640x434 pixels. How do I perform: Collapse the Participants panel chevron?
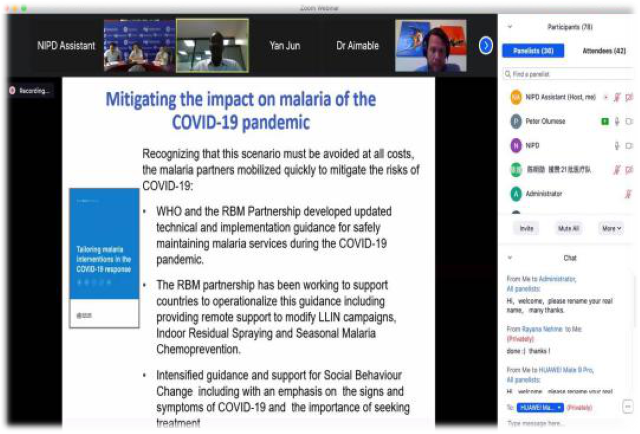[510, 27]
